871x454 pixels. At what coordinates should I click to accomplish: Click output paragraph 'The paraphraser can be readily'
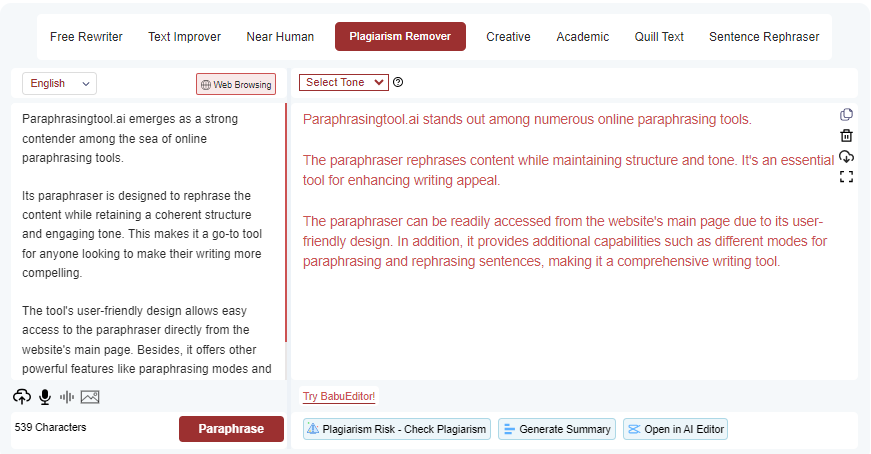[564, 241]
